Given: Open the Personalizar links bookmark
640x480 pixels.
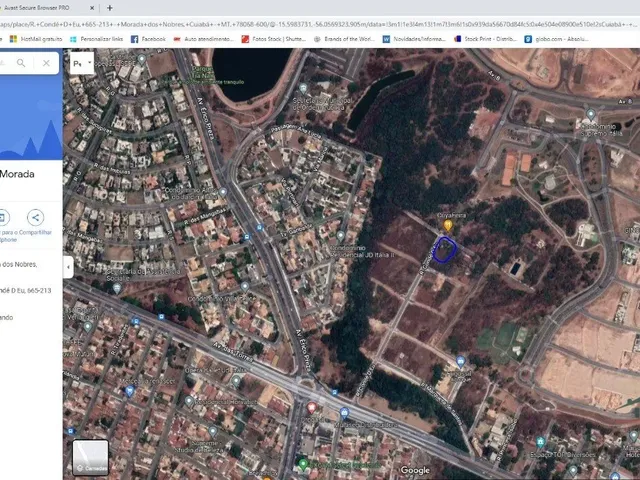Looking at the screenshot, I should [x=97, y=39].
